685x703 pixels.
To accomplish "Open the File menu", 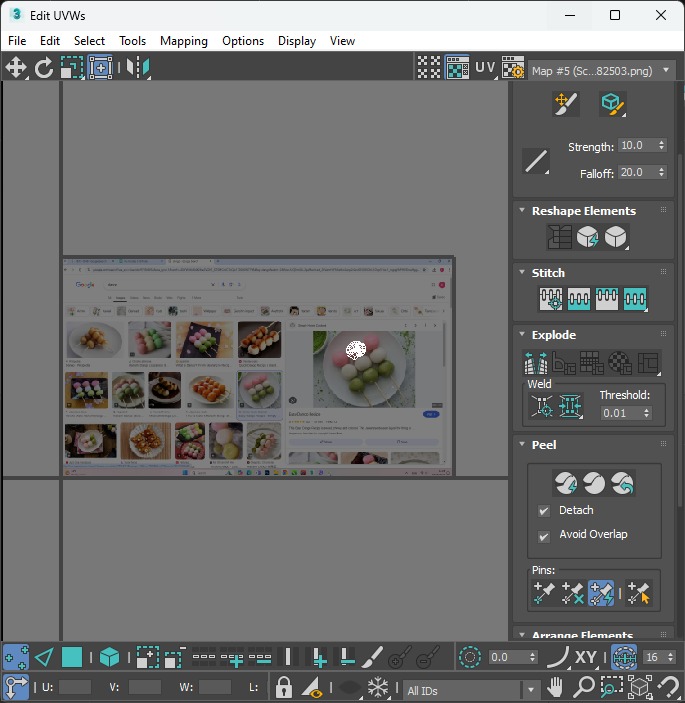I will pos(17,41).
